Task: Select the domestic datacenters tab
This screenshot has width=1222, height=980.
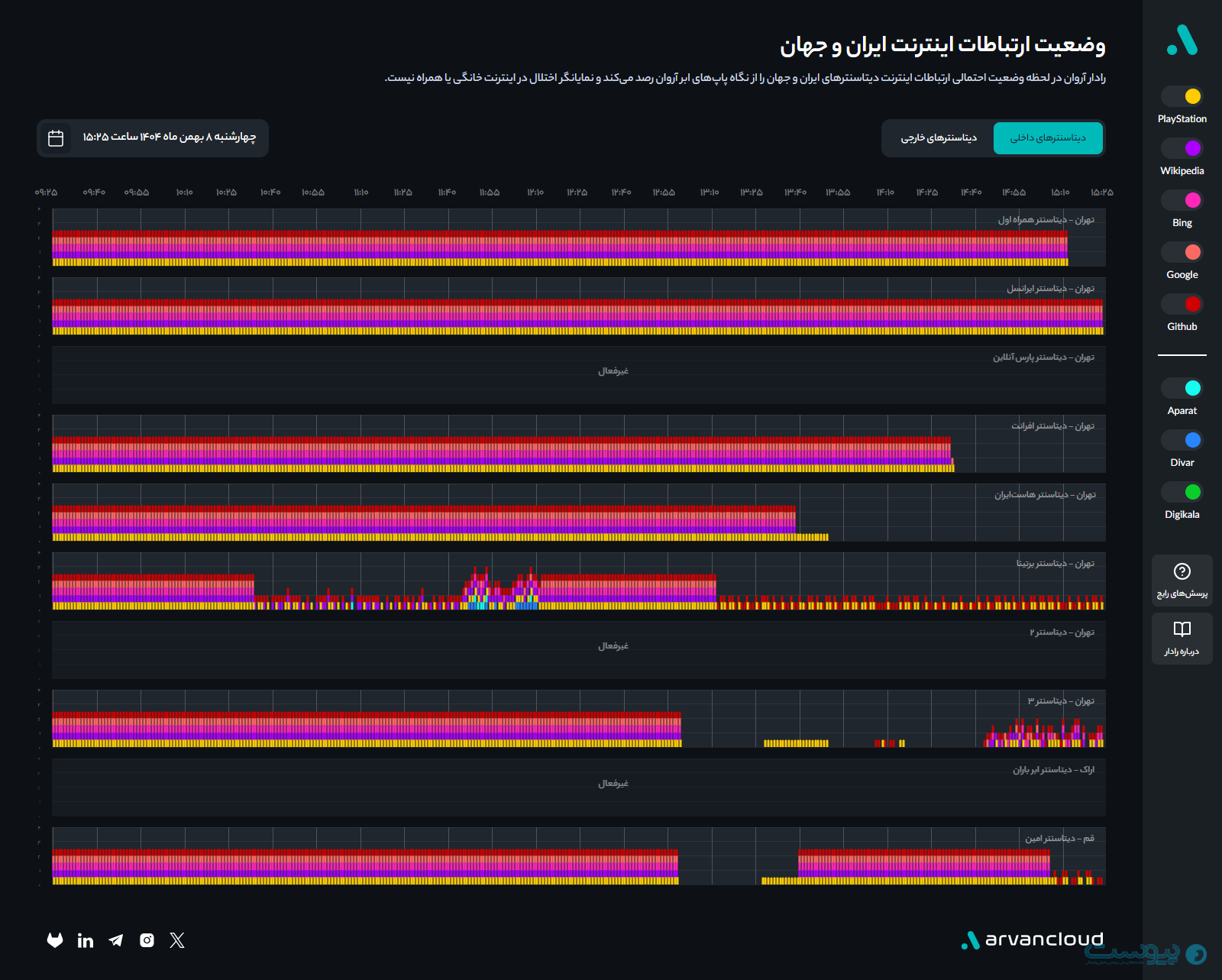Action: pyautogui.click(x=1048, y=138)
